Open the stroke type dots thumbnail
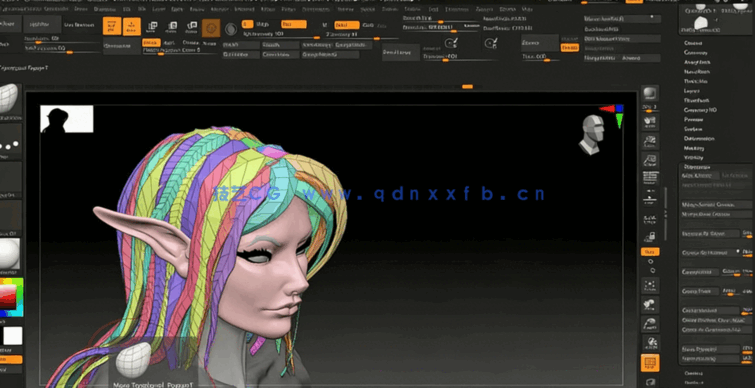 [x=10, y=143]
